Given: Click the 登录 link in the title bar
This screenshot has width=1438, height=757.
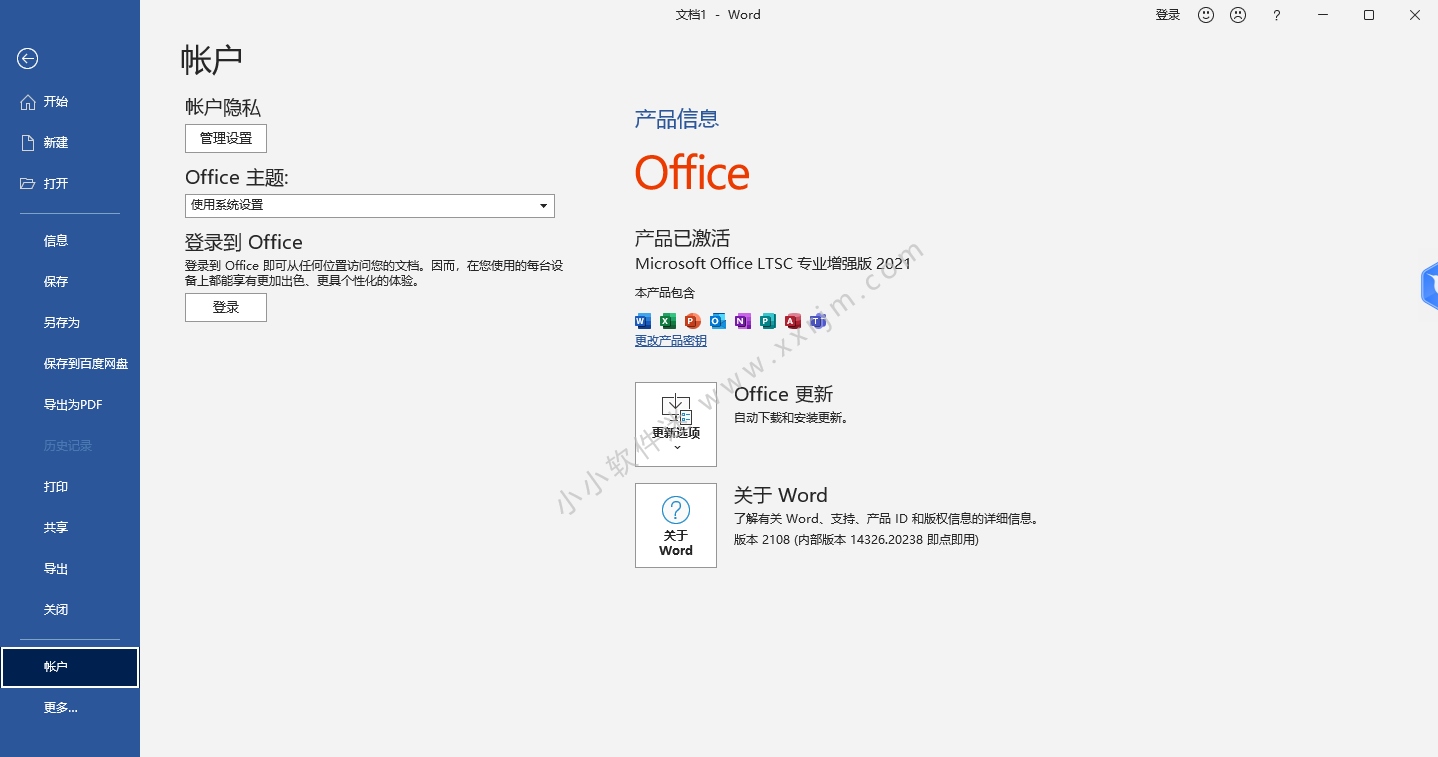Looking at the screenshot, I should [x=1168, y=15].
